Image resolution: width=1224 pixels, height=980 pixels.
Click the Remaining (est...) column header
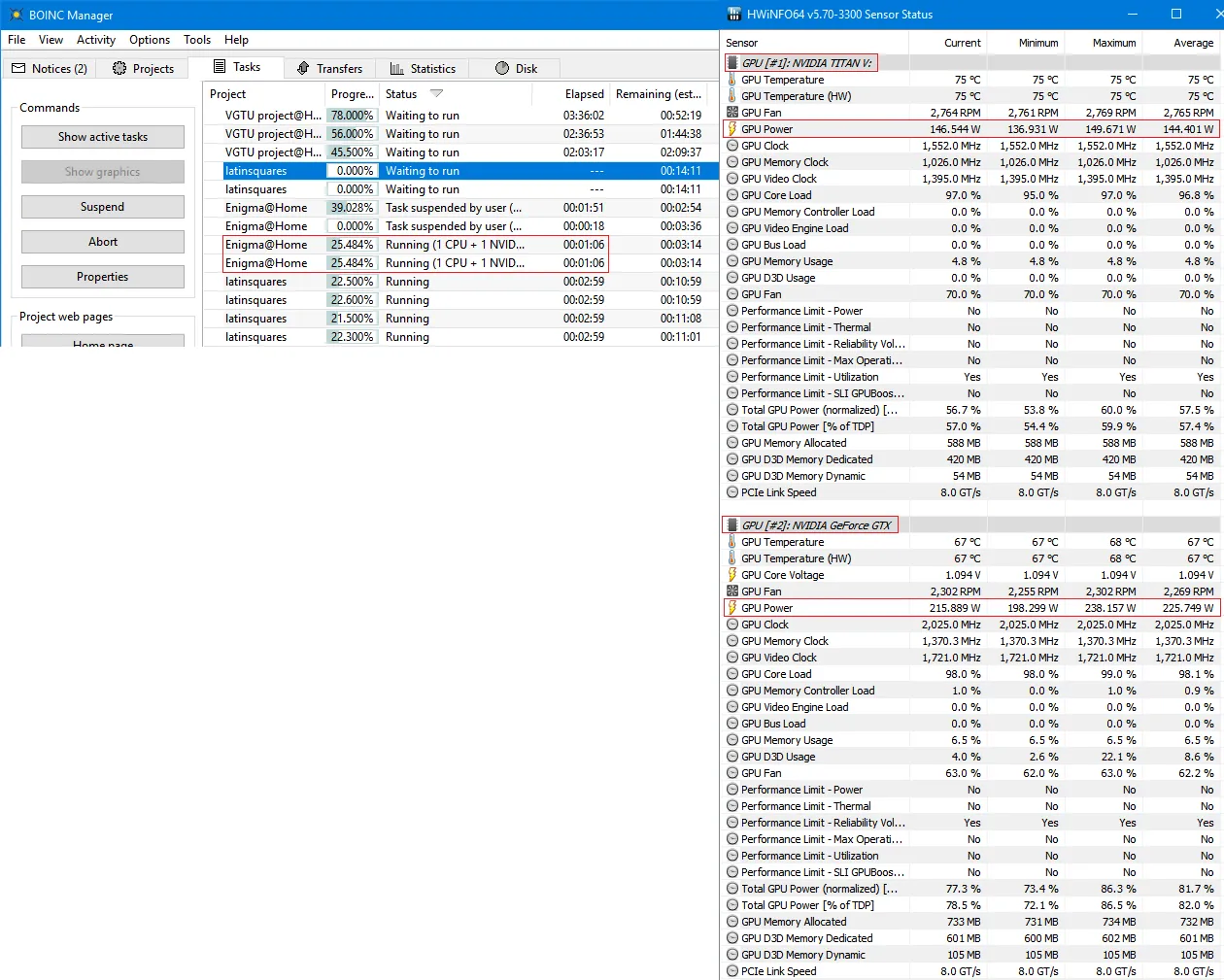[x=659, y=94]
